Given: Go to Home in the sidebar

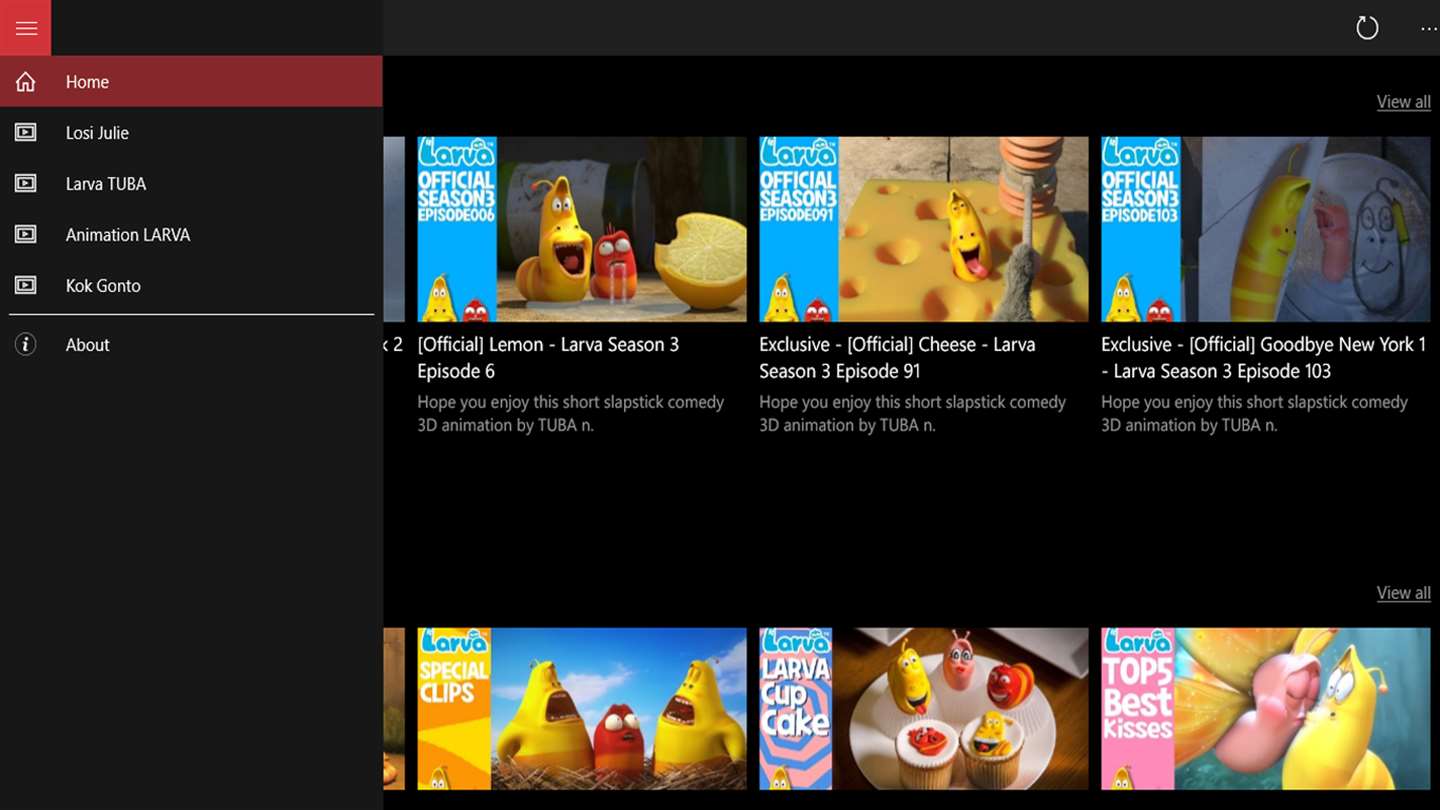Looking at the screenshot, I should [x=191, y=82].
